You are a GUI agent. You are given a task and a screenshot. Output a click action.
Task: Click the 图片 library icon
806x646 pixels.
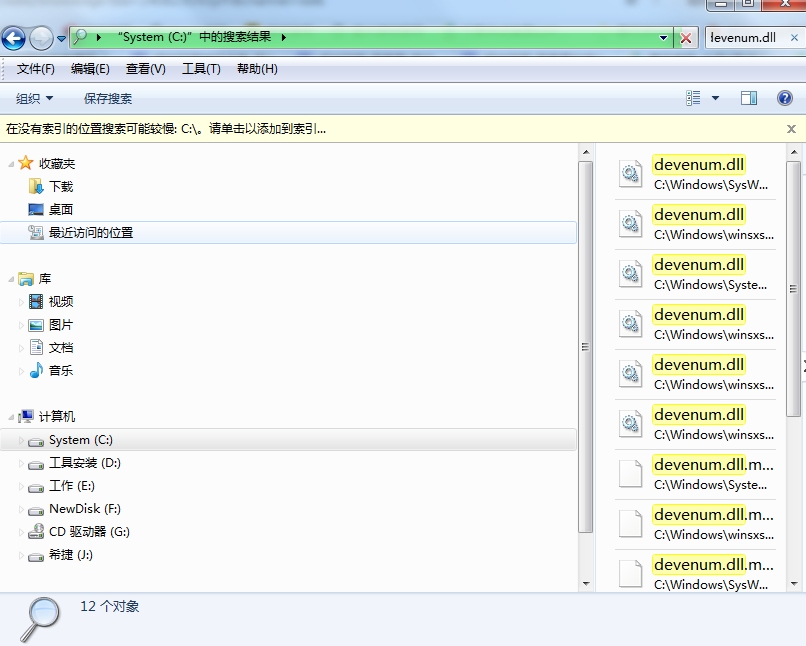[x=36, y=325]
